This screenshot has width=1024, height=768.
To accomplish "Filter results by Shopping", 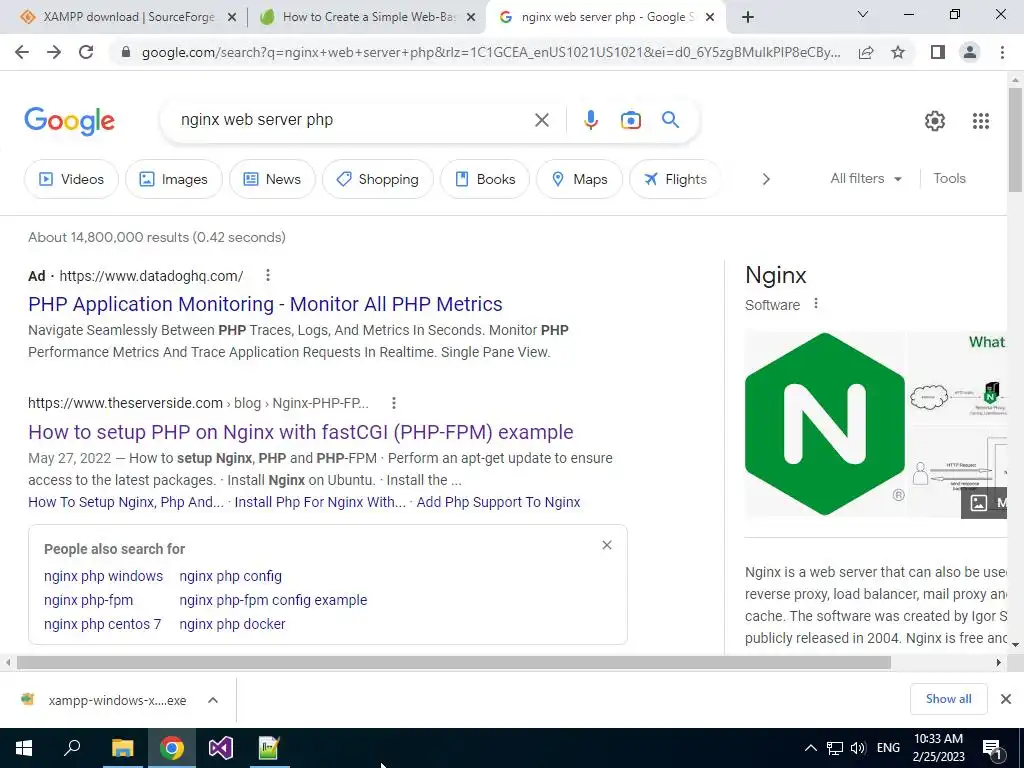I will (377, 179).
